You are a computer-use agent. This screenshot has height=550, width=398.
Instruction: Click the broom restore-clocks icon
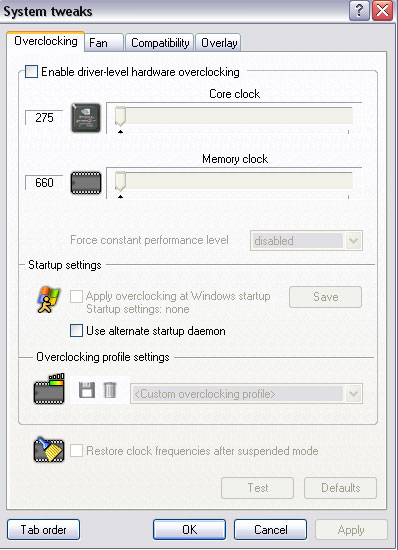tap(49, 450)
